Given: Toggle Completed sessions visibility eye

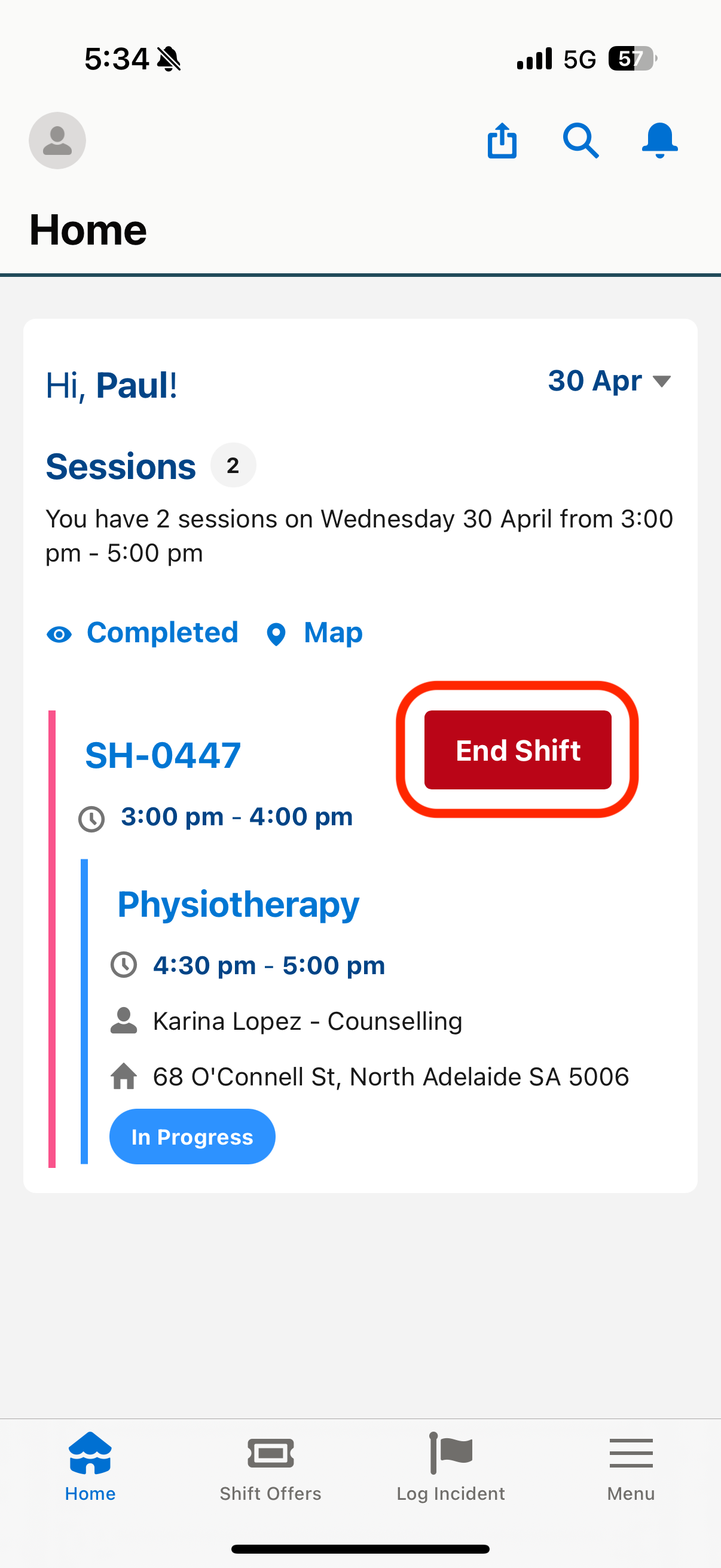Looking at the screenshot, I should (x=59, y=634).
